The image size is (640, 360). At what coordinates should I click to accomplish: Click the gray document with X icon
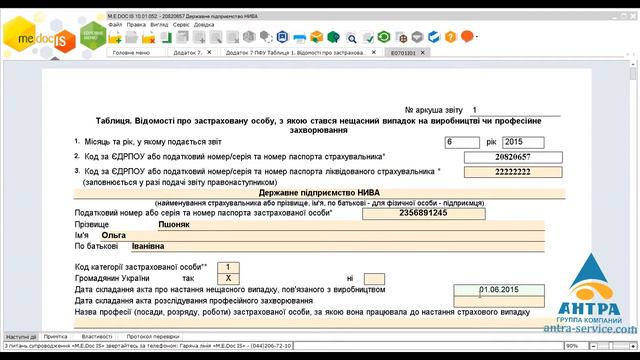tap(233, 38)
